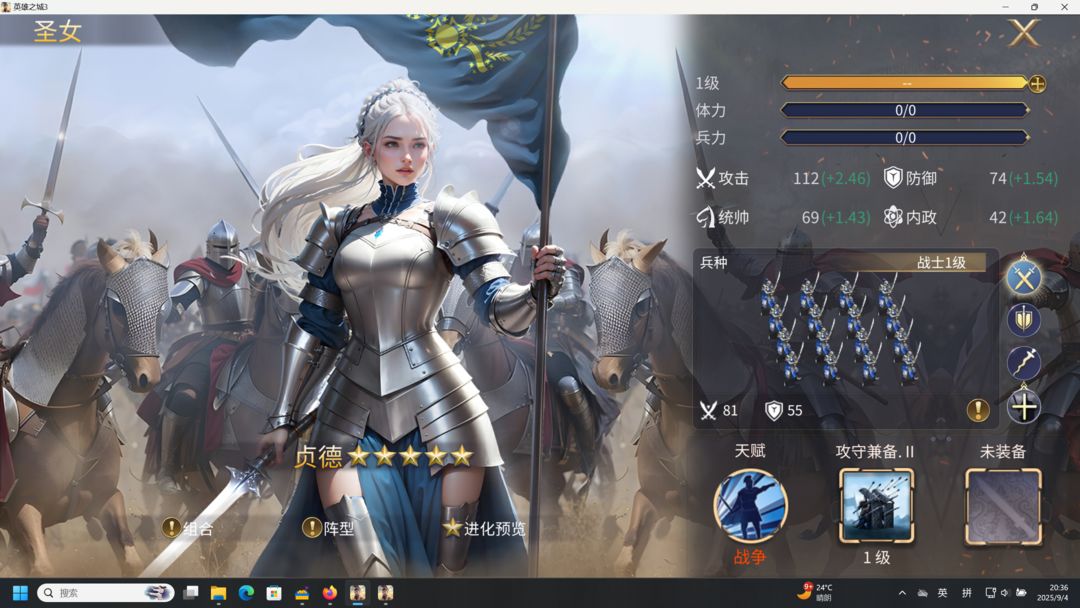Open the 攻守兼备 II skill thumbnail

[x=876, y=507]
